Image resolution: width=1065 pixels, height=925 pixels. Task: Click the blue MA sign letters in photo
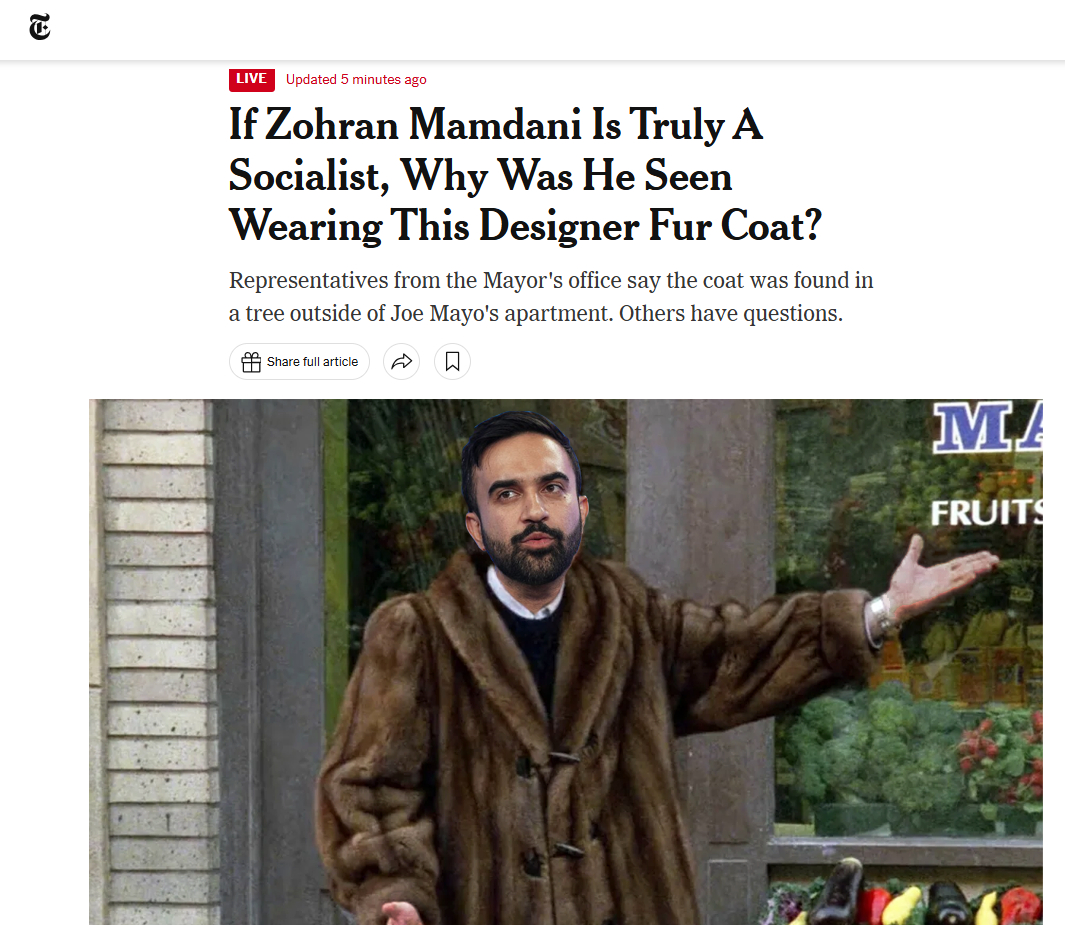click(x=987, y=427)
